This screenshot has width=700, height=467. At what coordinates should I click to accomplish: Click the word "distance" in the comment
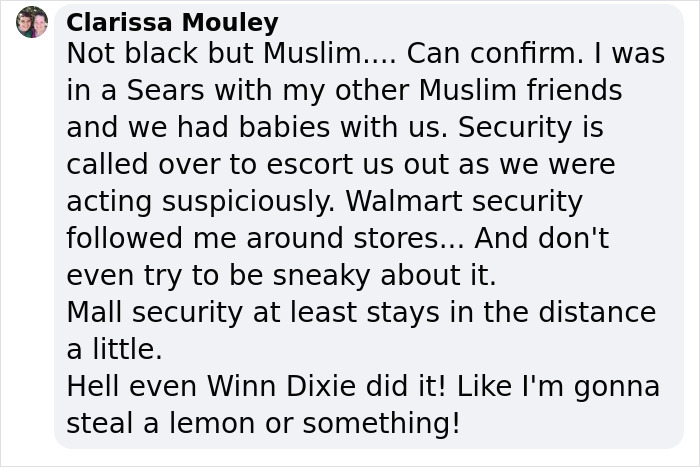(x=598, y=312)
